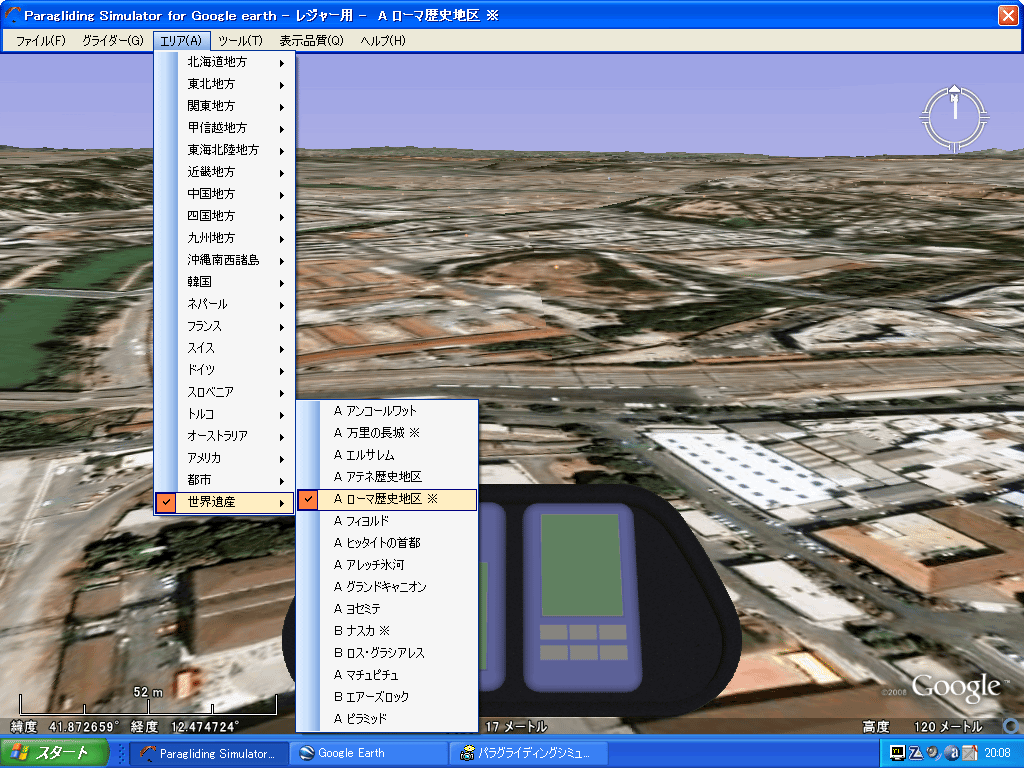
Task: Select area A アレッチ氷河
Action: click(387, 566)
